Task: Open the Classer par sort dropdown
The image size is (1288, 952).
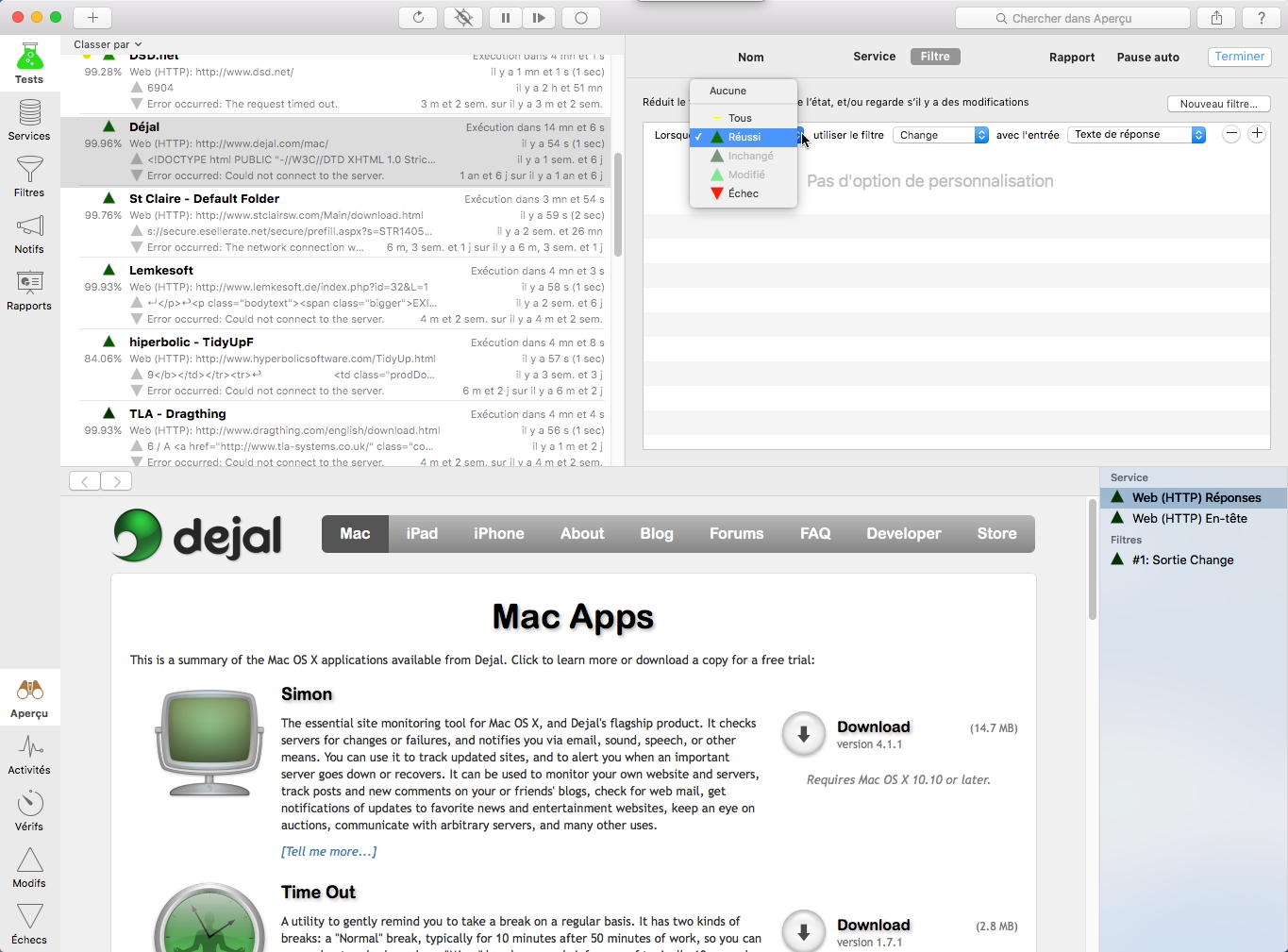Action: click(108, 44)
